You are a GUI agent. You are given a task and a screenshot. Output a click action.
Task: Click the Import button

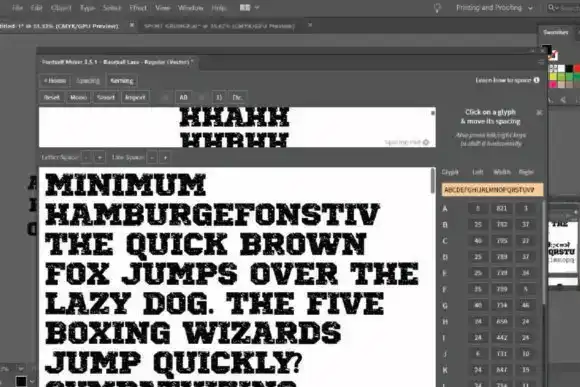[x=135, y=97]
